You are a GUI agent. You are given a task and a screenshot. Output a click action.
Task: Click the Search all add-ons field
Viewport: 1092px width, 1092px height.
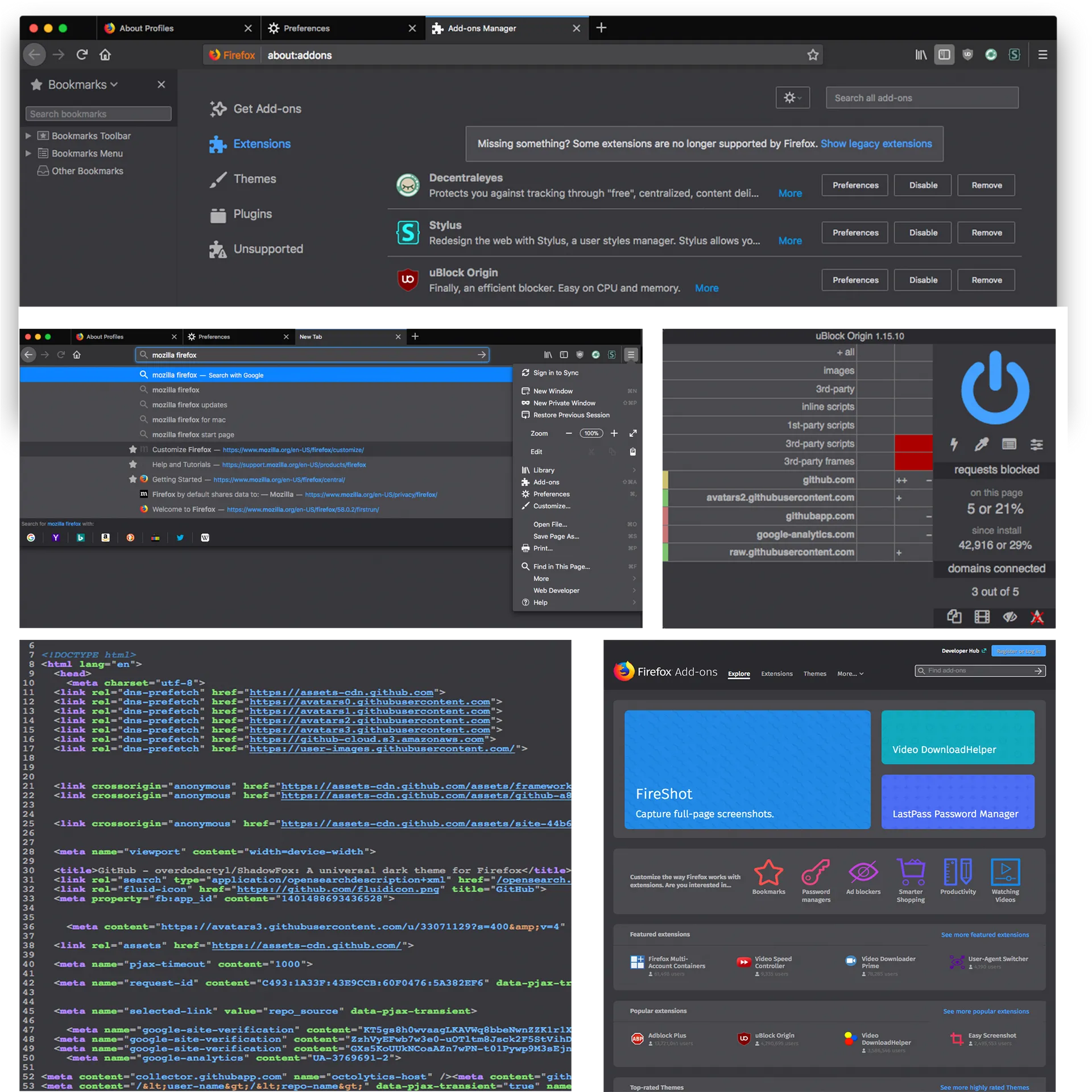pyautogui.click(x=921, y=98)
